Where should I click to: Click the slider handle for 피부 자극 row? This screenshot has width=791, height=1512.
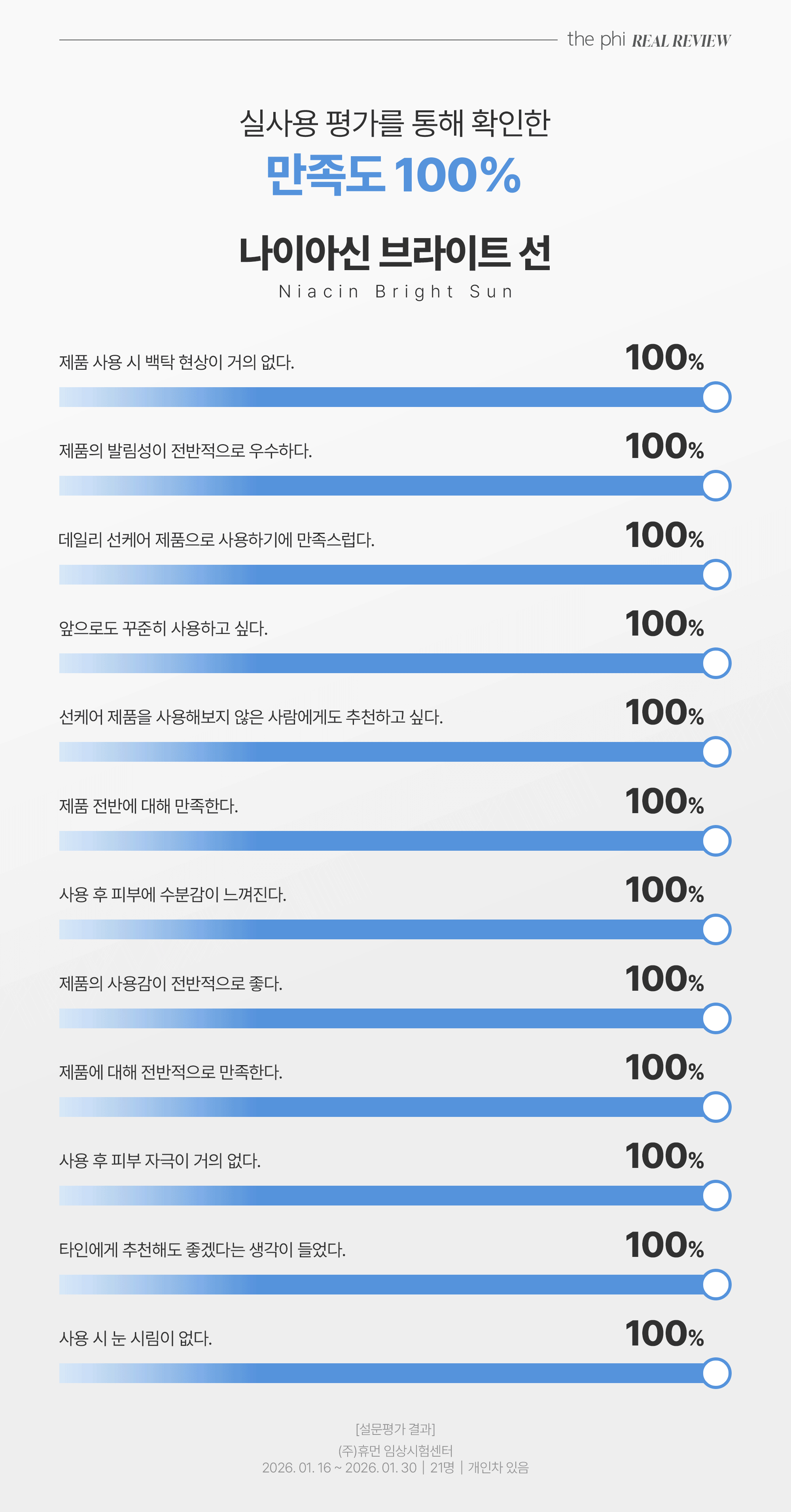pyautogui.click(x=716, y=1196)
